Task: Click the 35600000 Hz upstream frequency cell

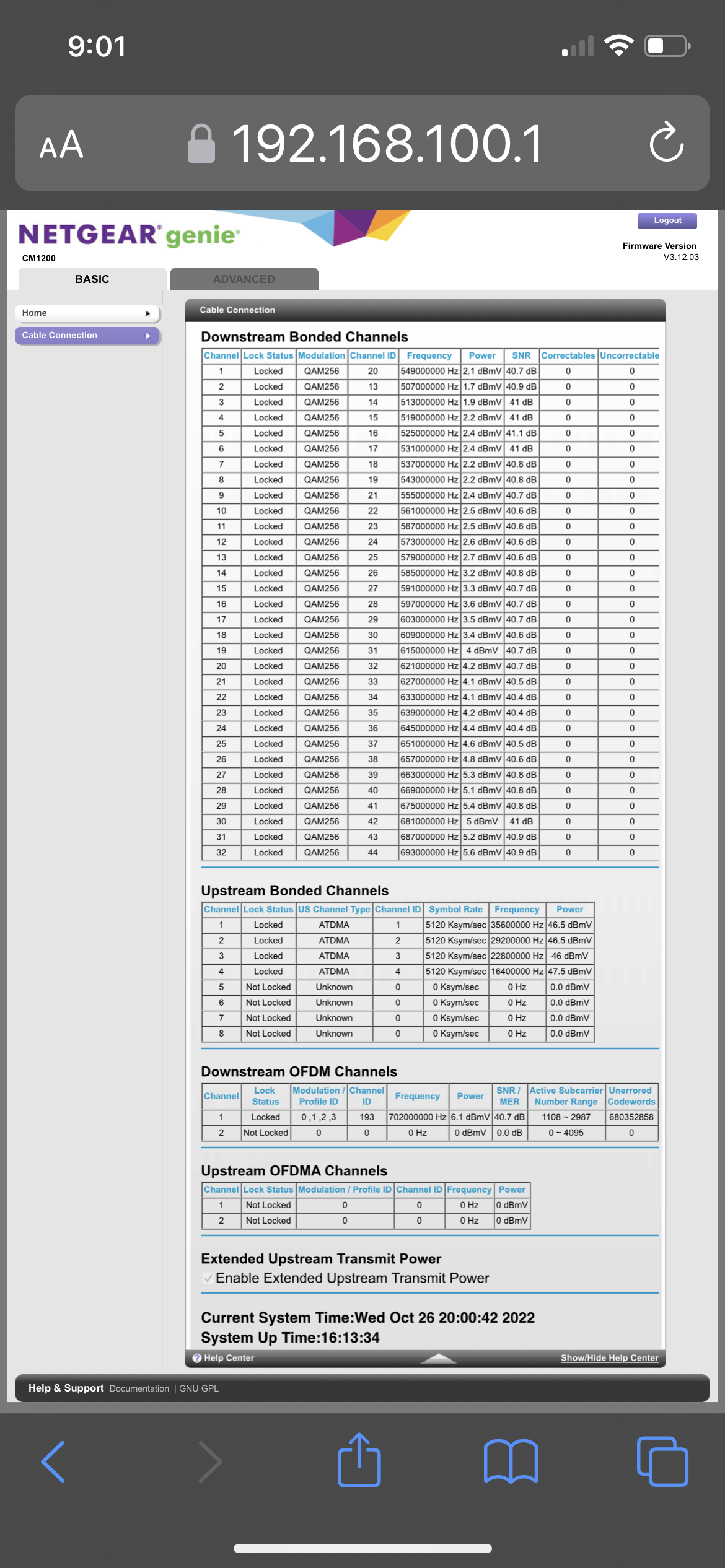Action: (517, 925)
